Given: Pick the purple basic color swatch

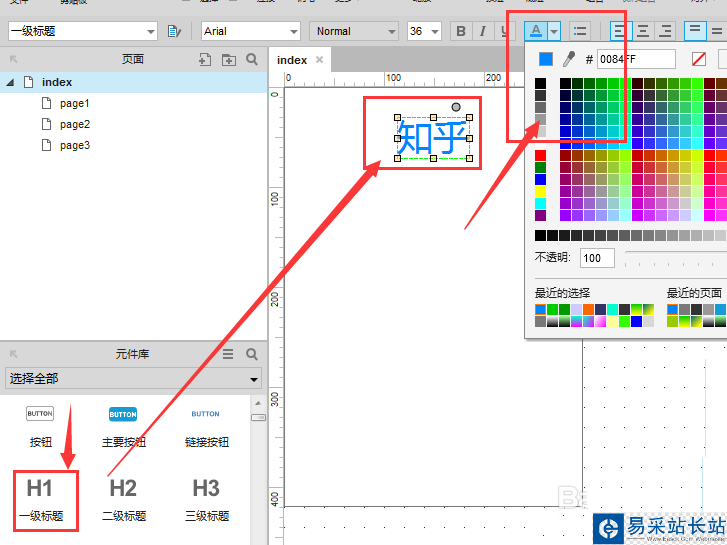Looking at the screenshot, I should [x=541, y=215].
